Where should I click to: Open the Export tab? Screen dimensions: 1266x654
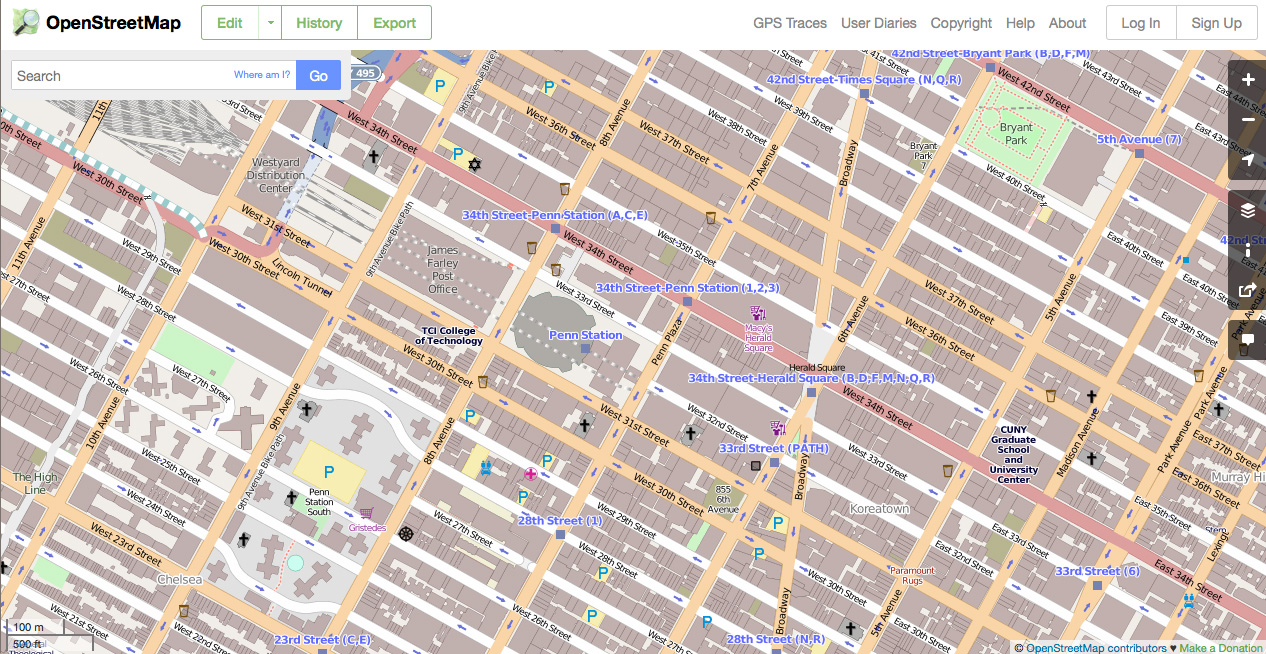(x=393, y=21)
